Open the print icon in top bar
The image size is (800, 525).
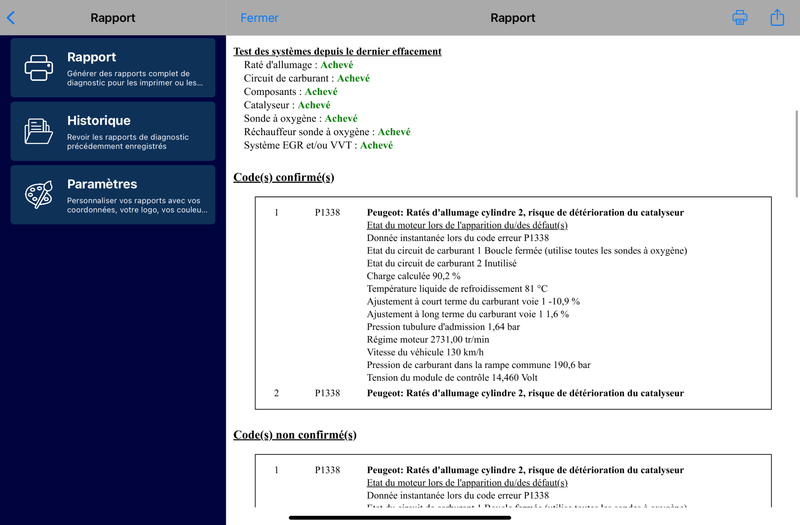740,18
